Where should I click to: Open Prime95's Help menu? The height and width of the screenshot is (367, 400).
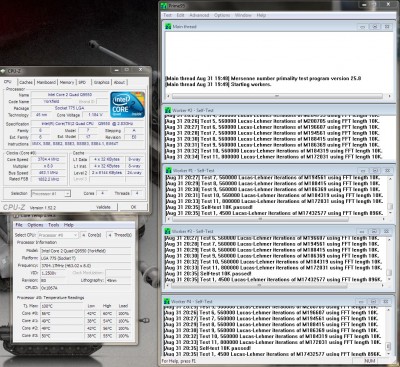pyautogui.click(x=261, y=15)
